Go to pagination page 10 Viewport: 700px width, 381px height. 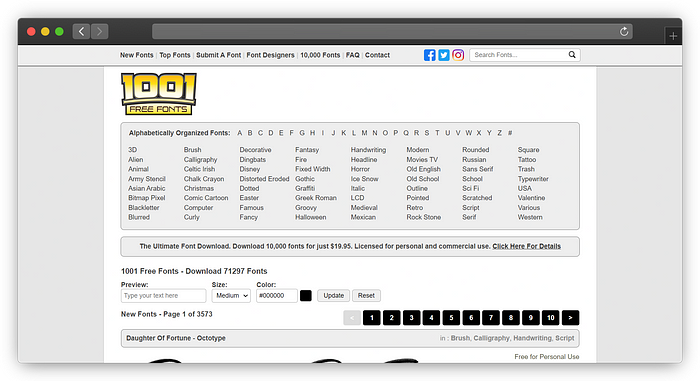550,318
